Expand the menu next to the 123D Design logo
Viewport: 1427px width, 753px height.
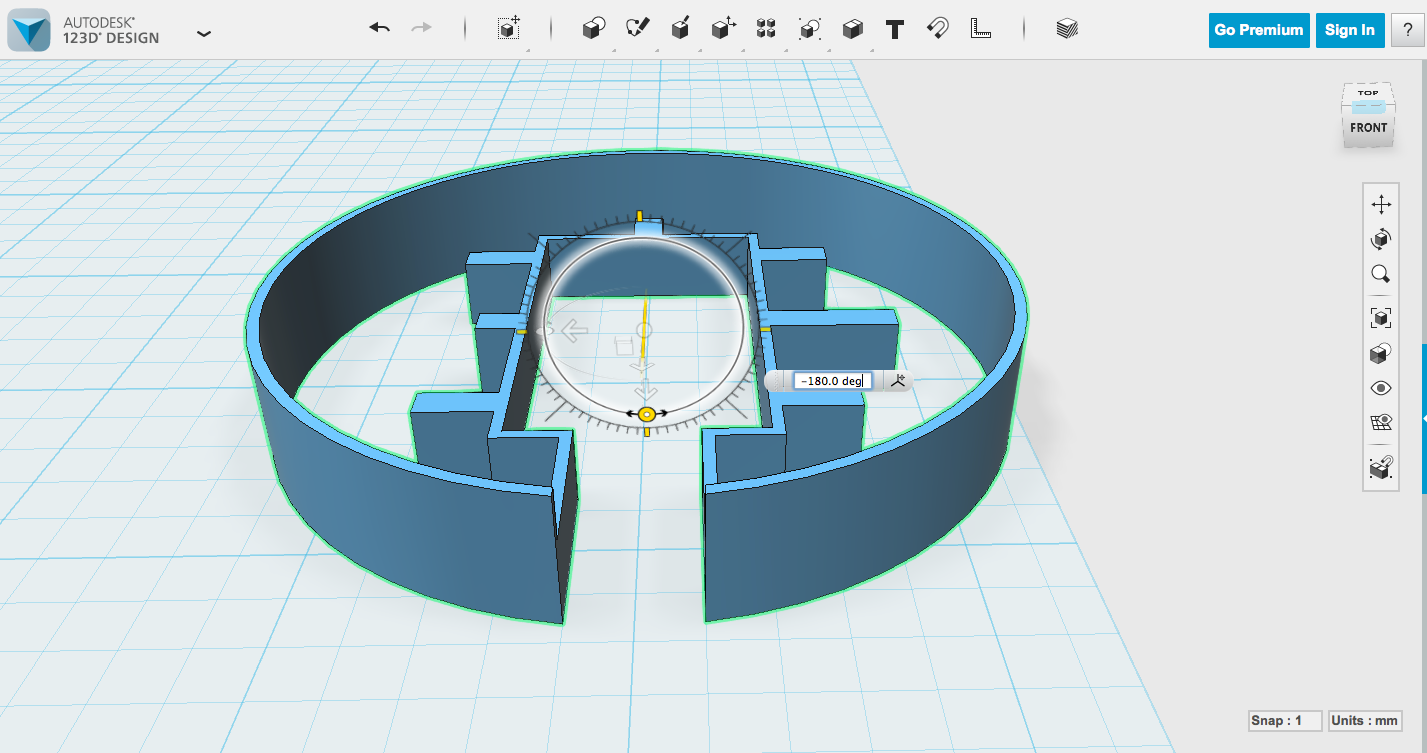click(x=204, y=33)
